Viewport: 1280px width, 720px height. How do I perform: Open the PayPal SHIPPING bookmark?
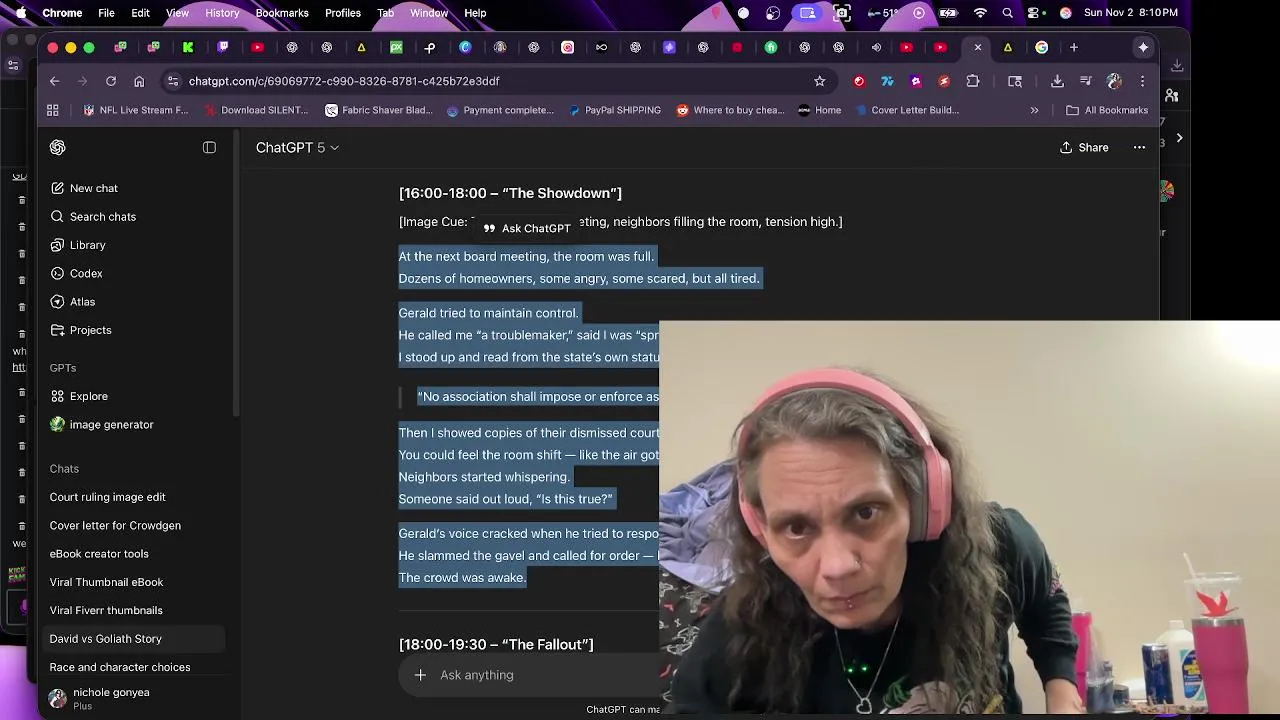pyautogui.click(x=614, y=110)
